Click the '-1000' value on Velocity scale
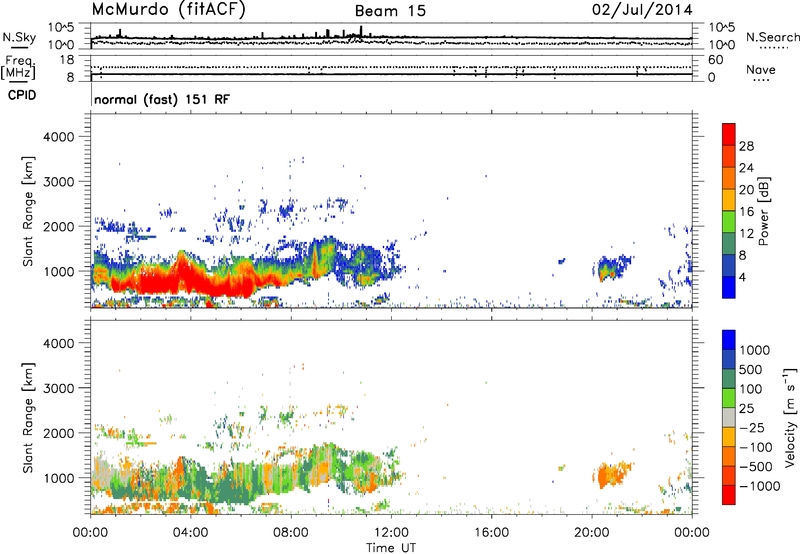Viewport: 800px width, 554px height. [759, 486]
